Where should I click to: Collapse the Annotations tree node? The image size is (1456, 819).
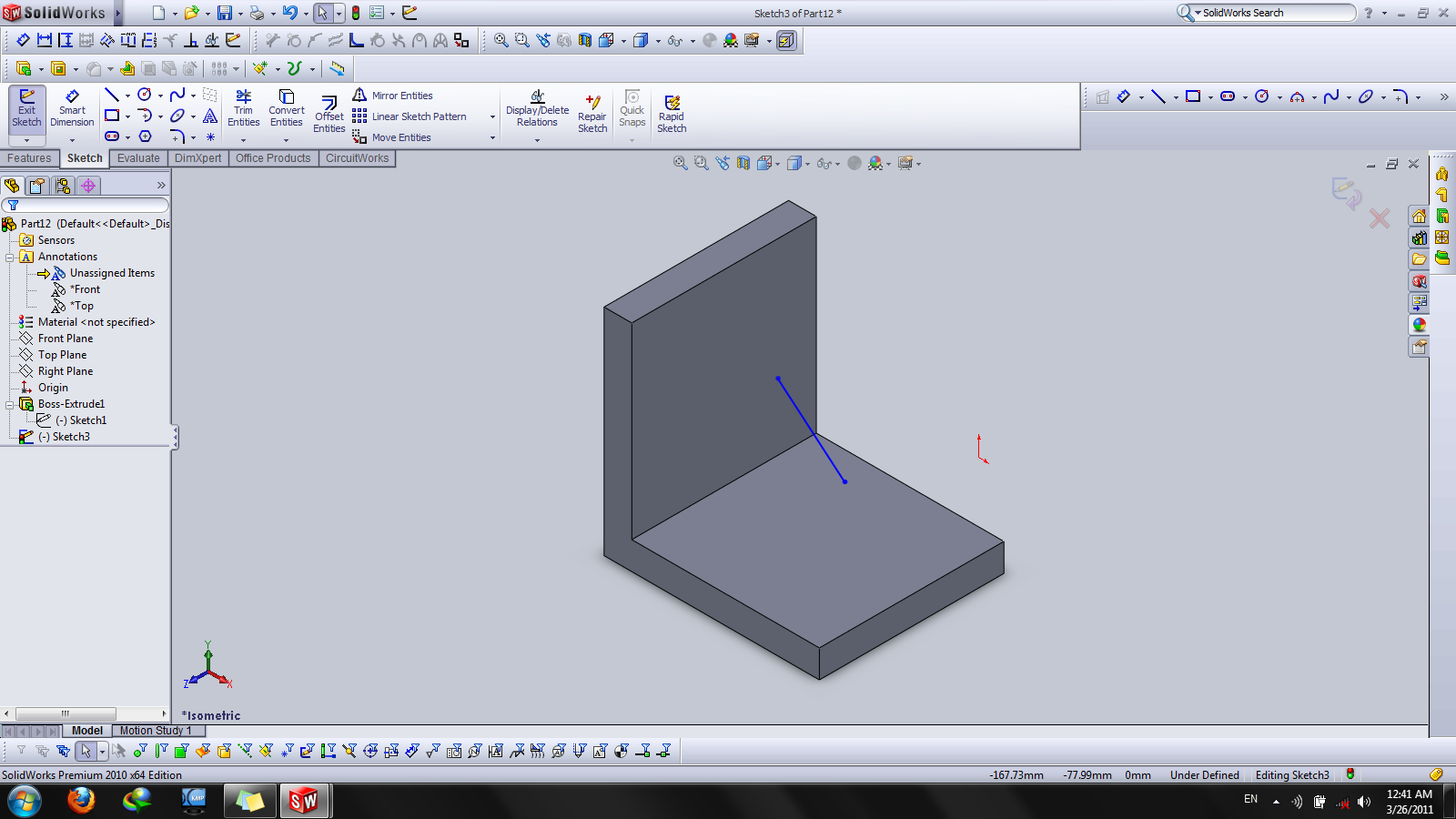pos(10,258)
